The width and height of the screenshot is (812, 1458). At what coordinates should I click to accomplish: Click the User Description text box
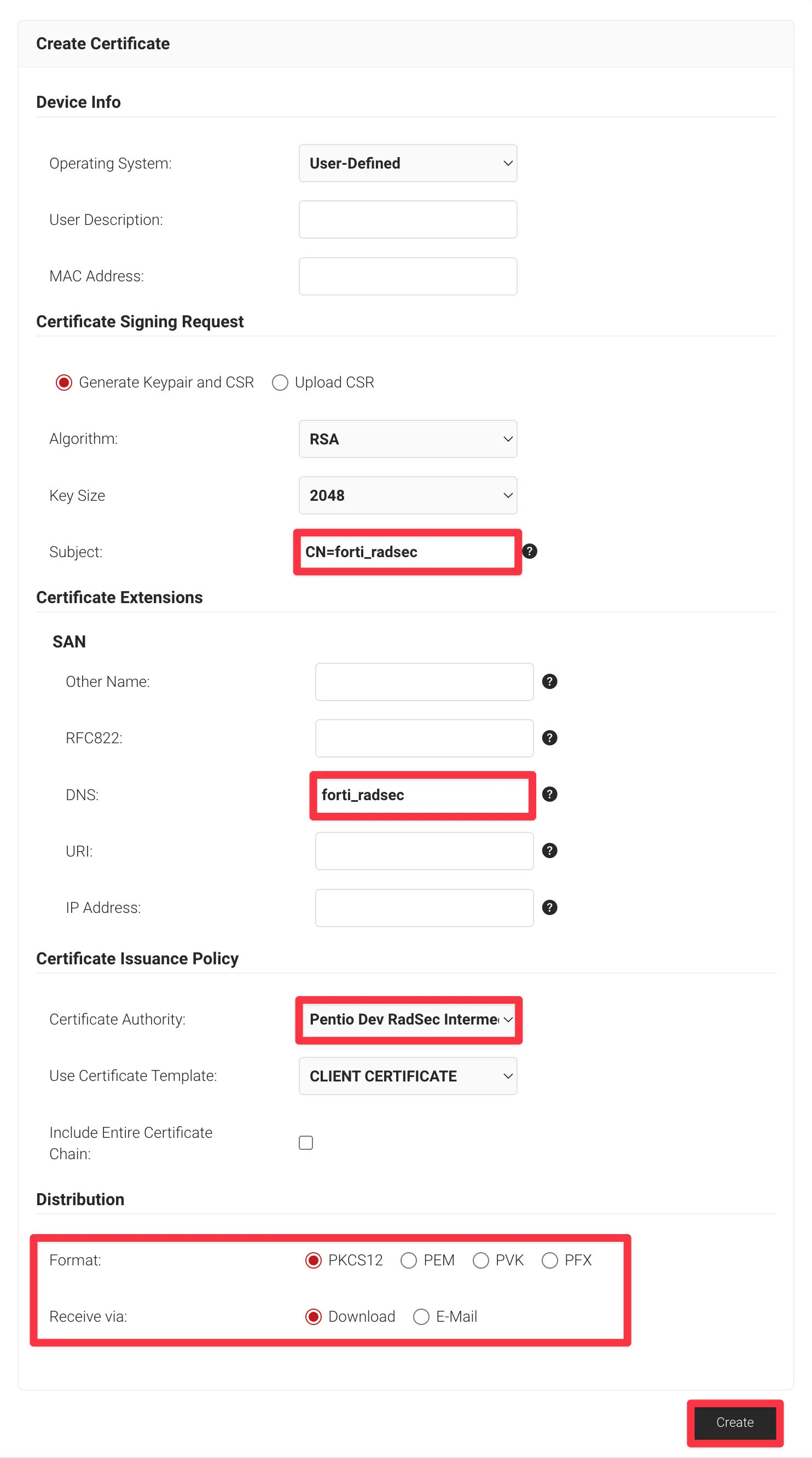tap(408, 219)
